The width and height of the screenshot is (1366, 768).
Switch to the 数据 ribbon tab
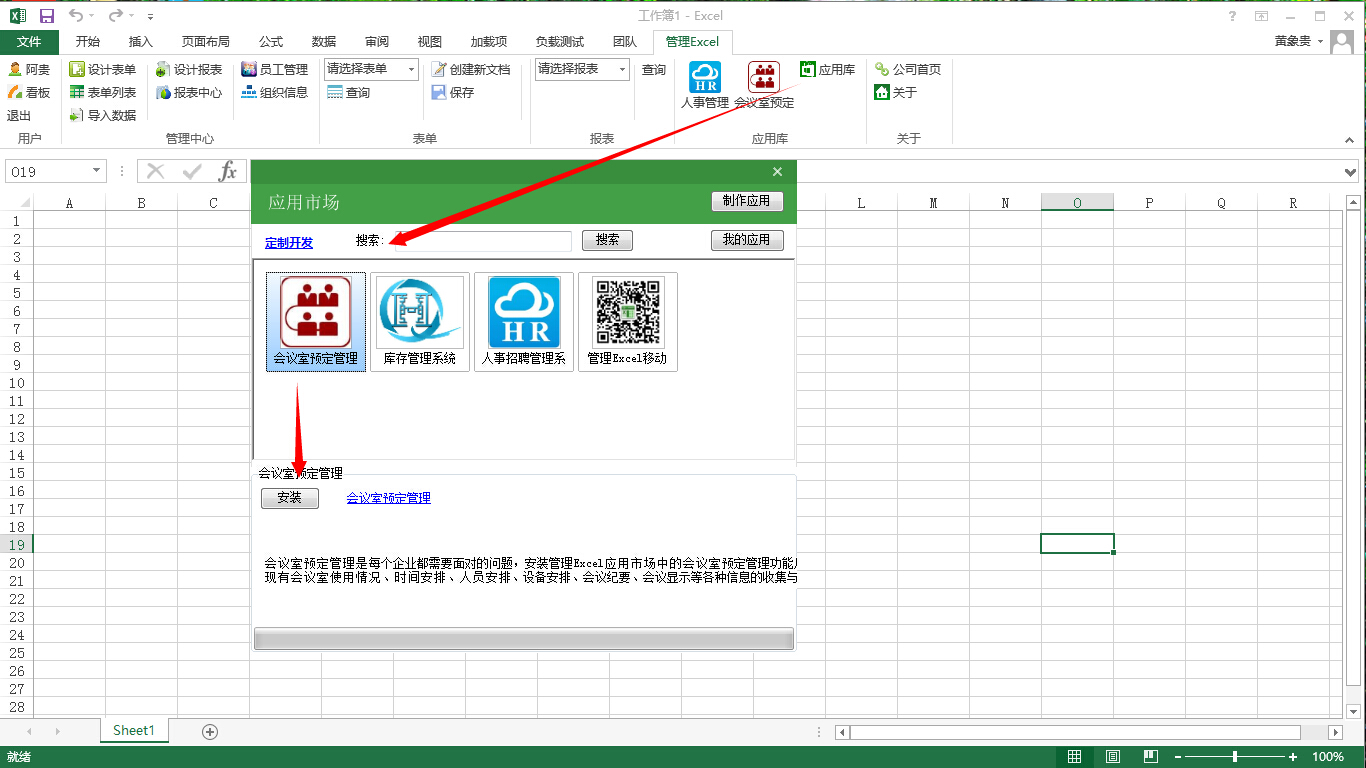click(x=324, y=41)
